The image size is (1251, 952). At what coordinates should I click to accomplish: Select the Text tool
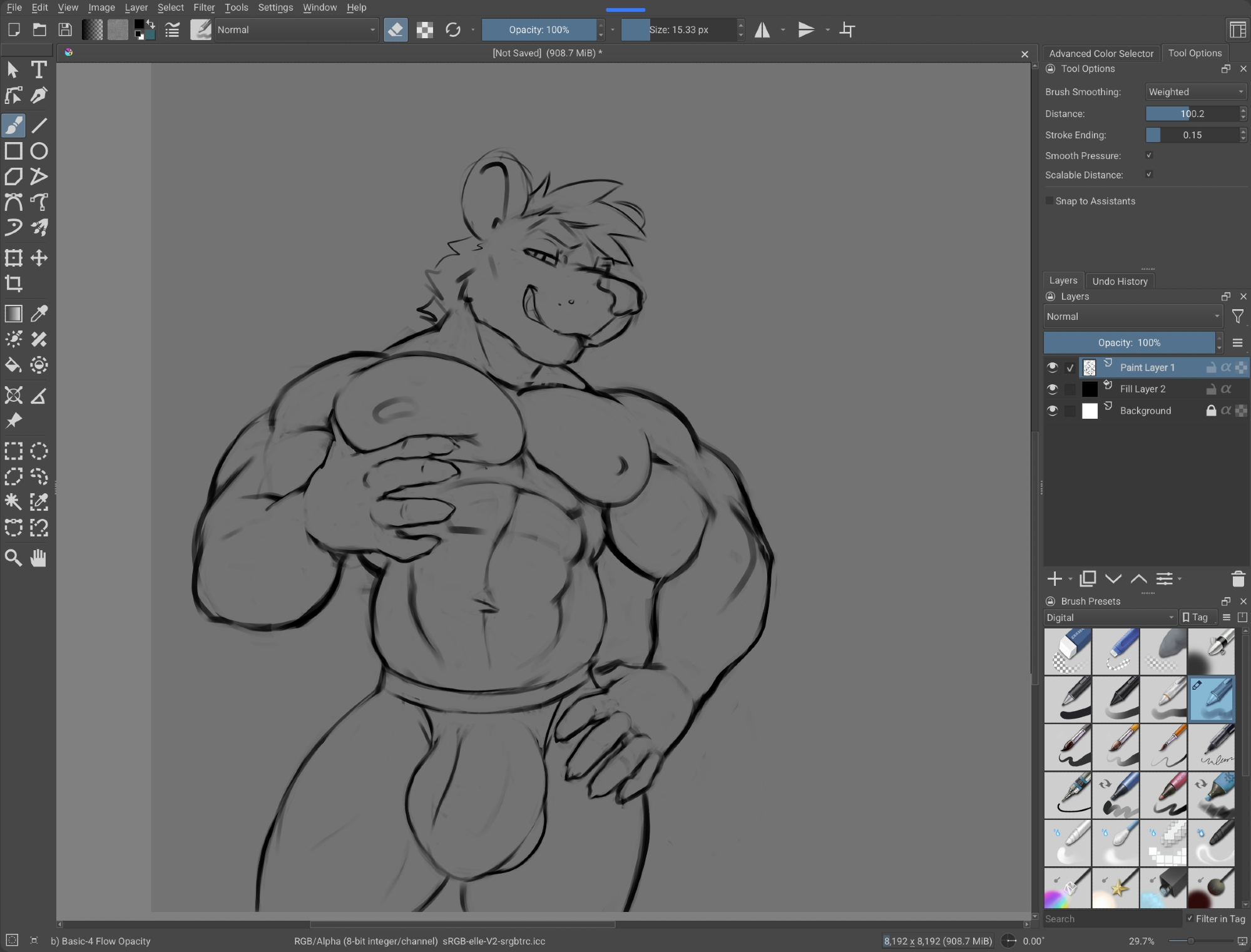[39, 70]
